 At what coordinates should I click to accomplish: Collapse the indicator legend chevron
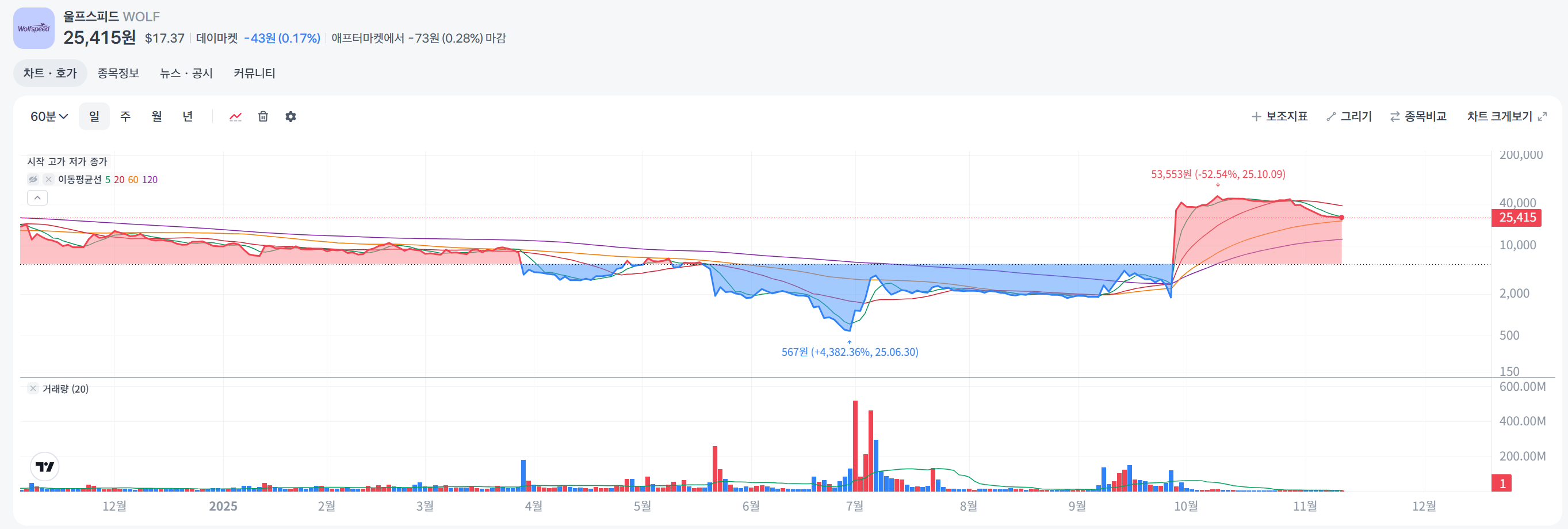pos(37,198)
